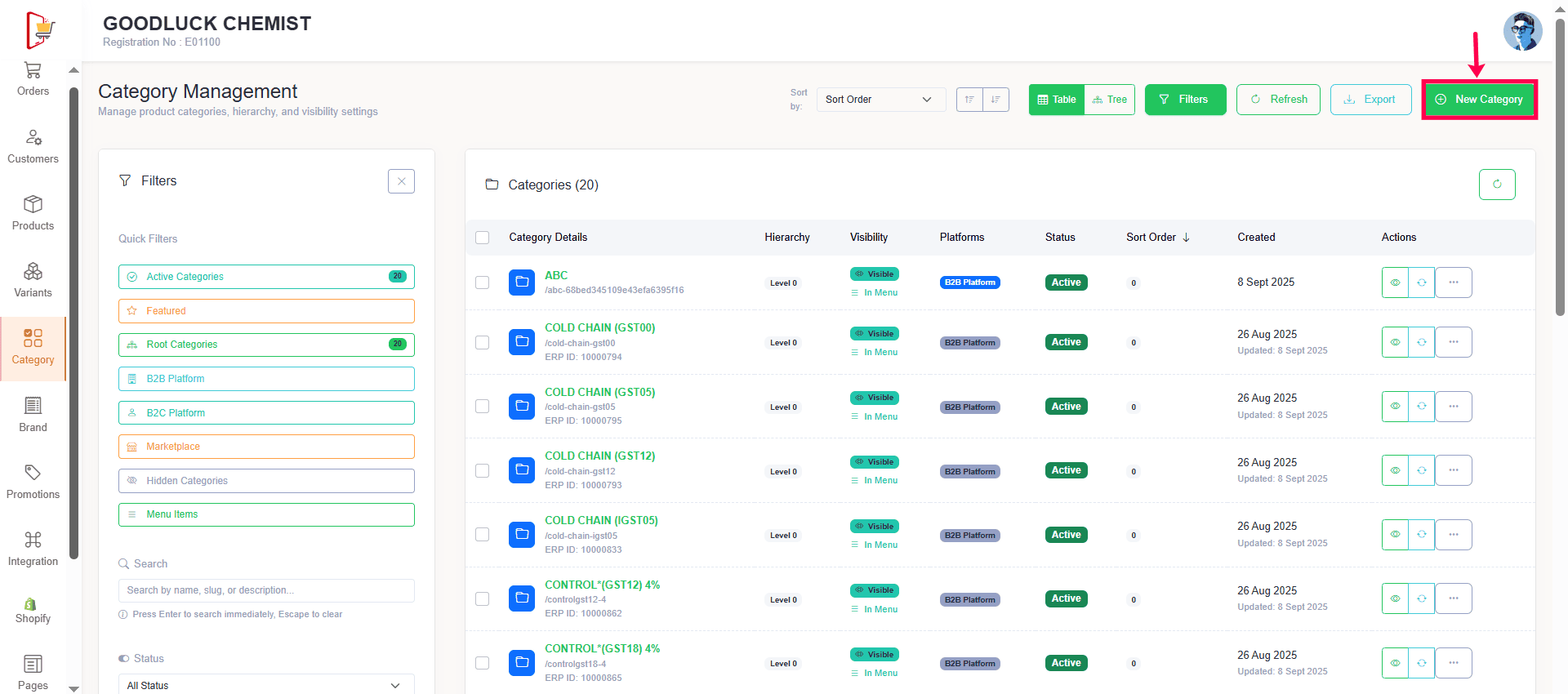Click the descending sort icon button

[x=996, y=100]
